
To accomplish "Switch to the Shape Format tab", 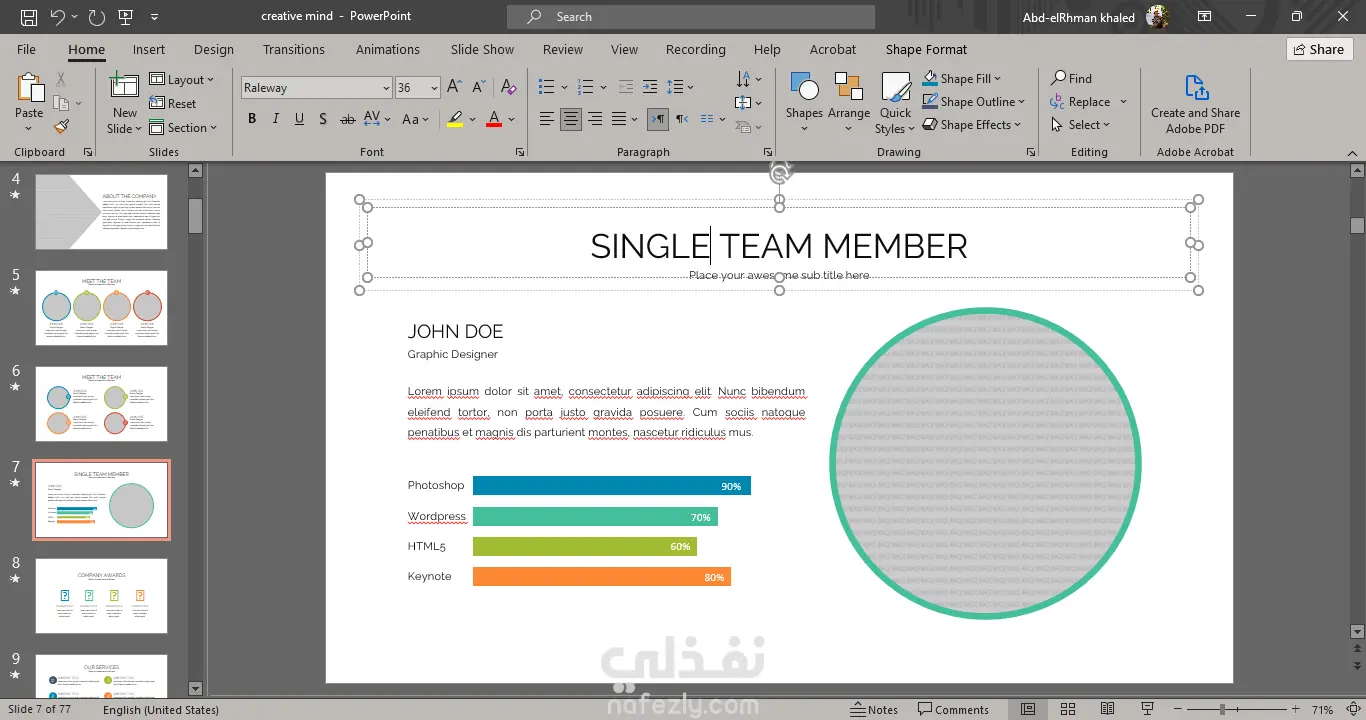I will (926, 49).
